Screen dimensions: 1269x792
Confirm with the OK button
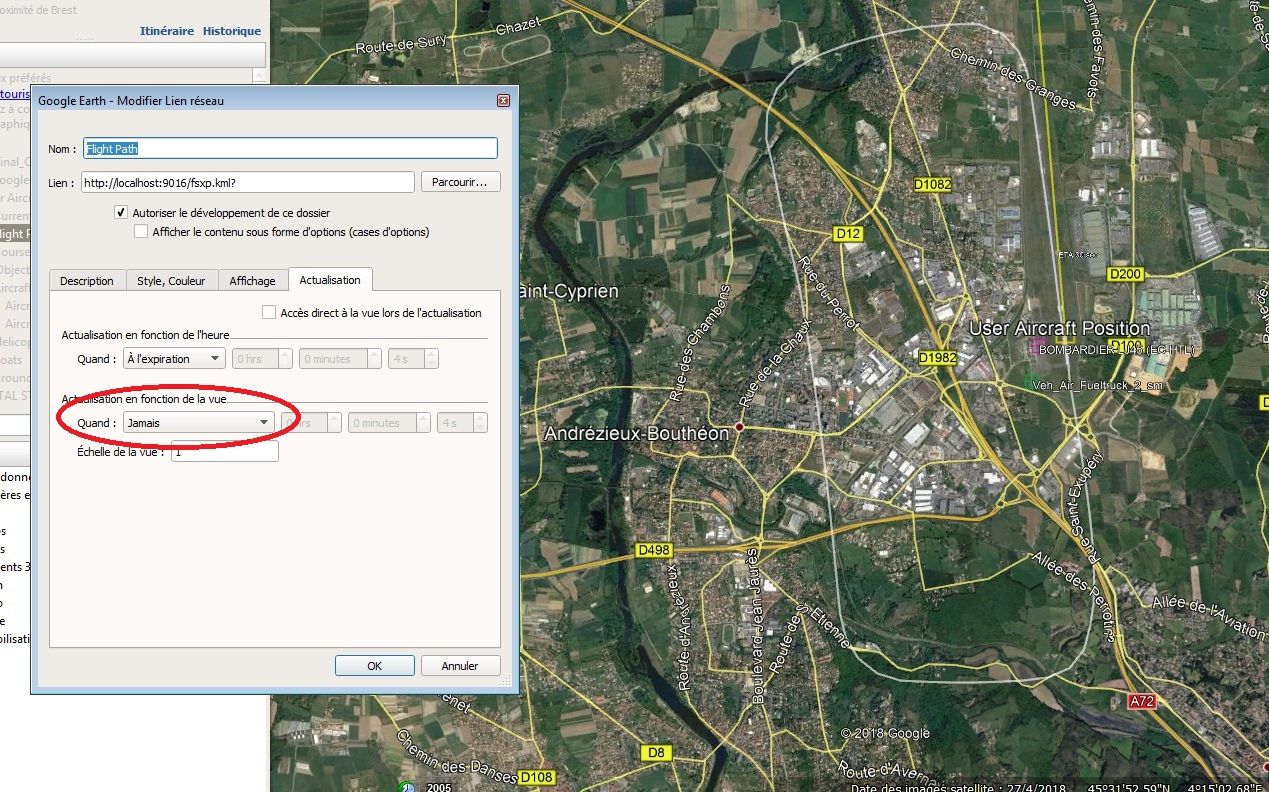tap(374, 666)
